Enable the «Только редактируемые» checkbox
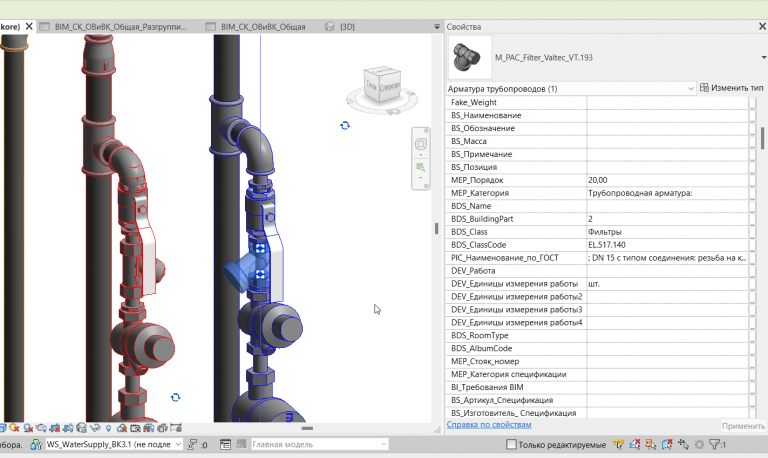768x458 pixels. pos(511,444)
